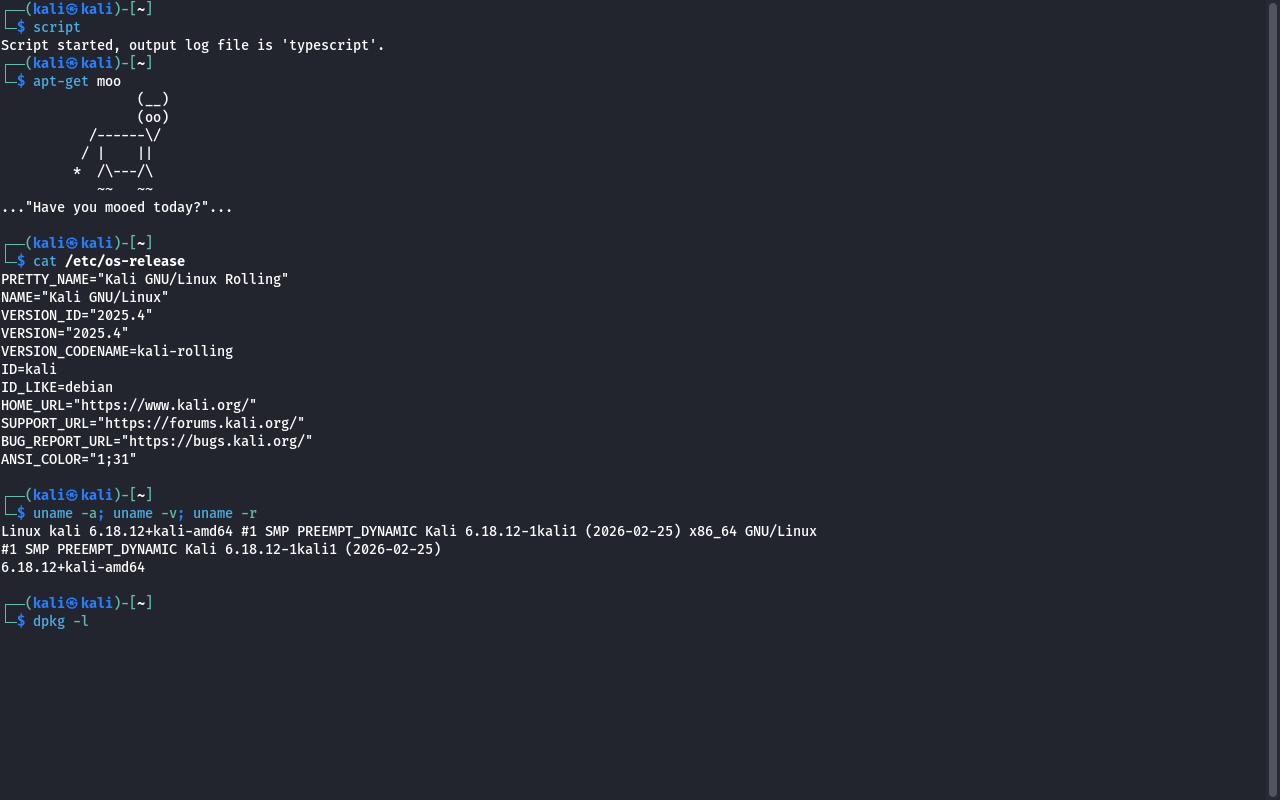The height and width of the screenshot is (800, 1280).
Task: Select the "apt-get" command word
Action: tap(60, 81)
